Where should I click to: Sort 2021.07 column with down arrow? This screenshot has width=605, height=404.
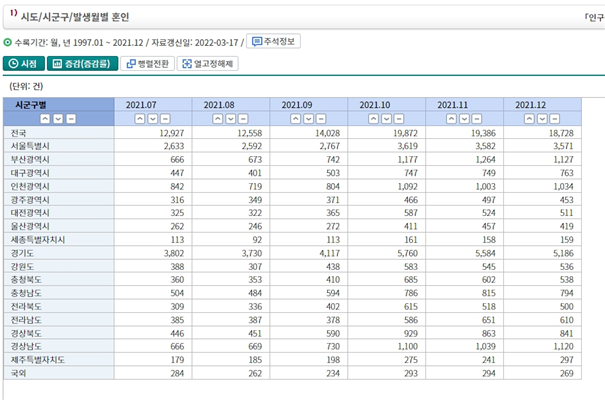pos(152,119)
